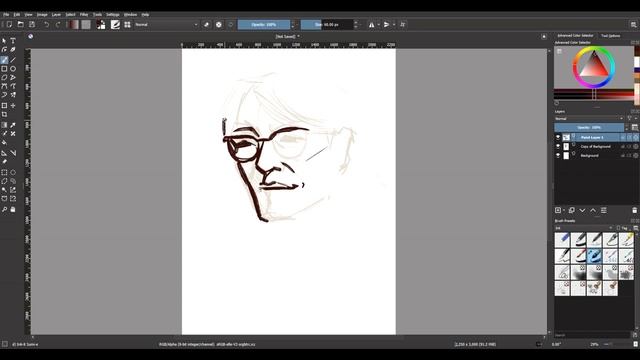Open the Settings menu

tap(113, 15)
